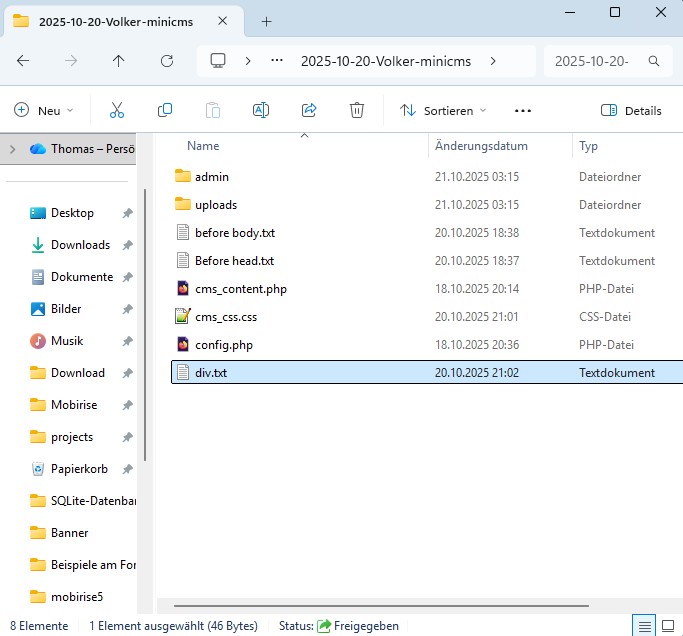Switch to details list view in status bar
Image resolution: width=683 pixels, height=636 pixels.
(x=645, y=626)
